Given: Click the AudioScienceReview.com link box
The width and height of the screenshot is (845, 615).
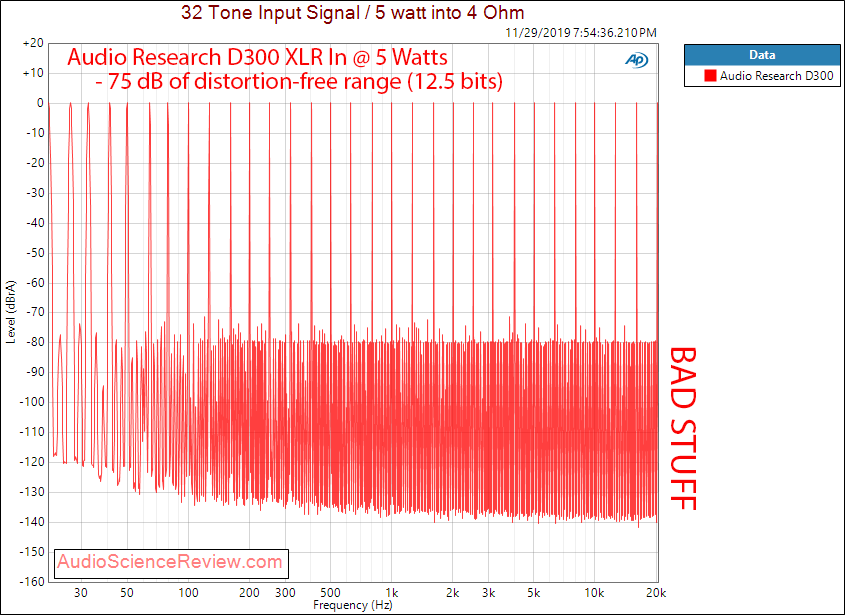Looking at the screenshot, I should [x=171, y=563].
